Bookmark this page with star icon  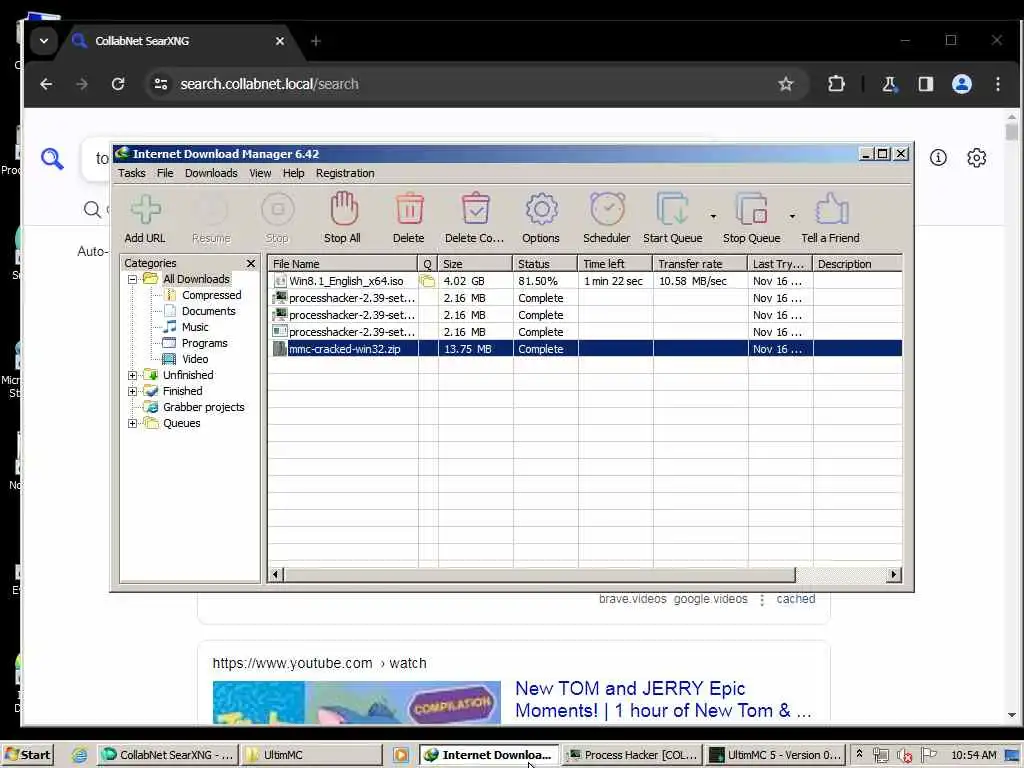[786, 84]
